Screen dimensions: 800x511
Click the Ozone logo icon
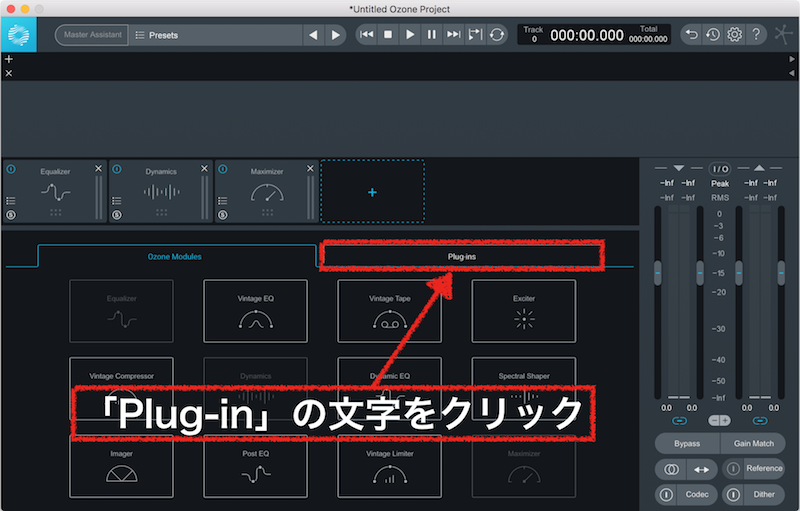pos(19,35)
